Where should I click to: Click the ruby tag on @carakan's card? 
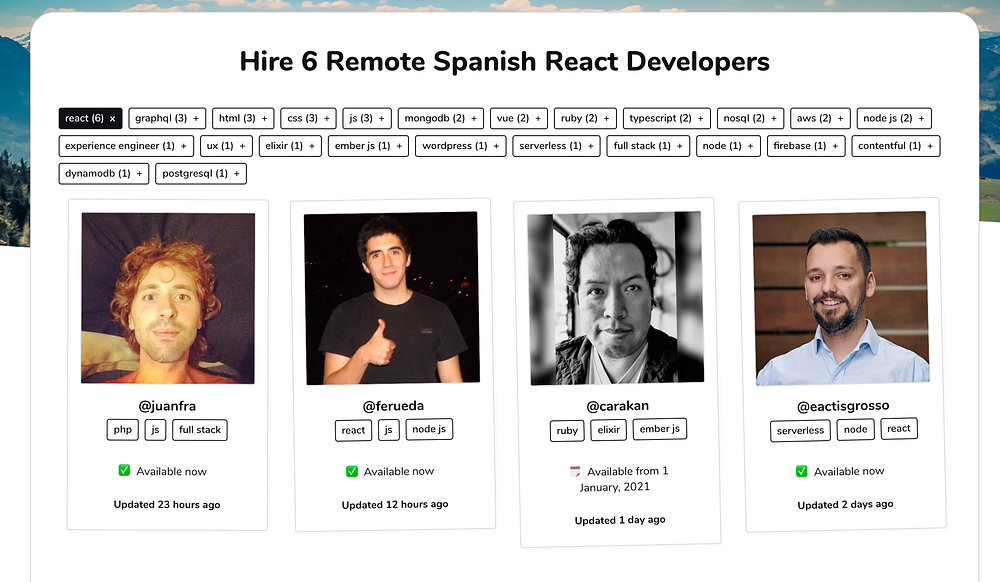click(567, 430)
